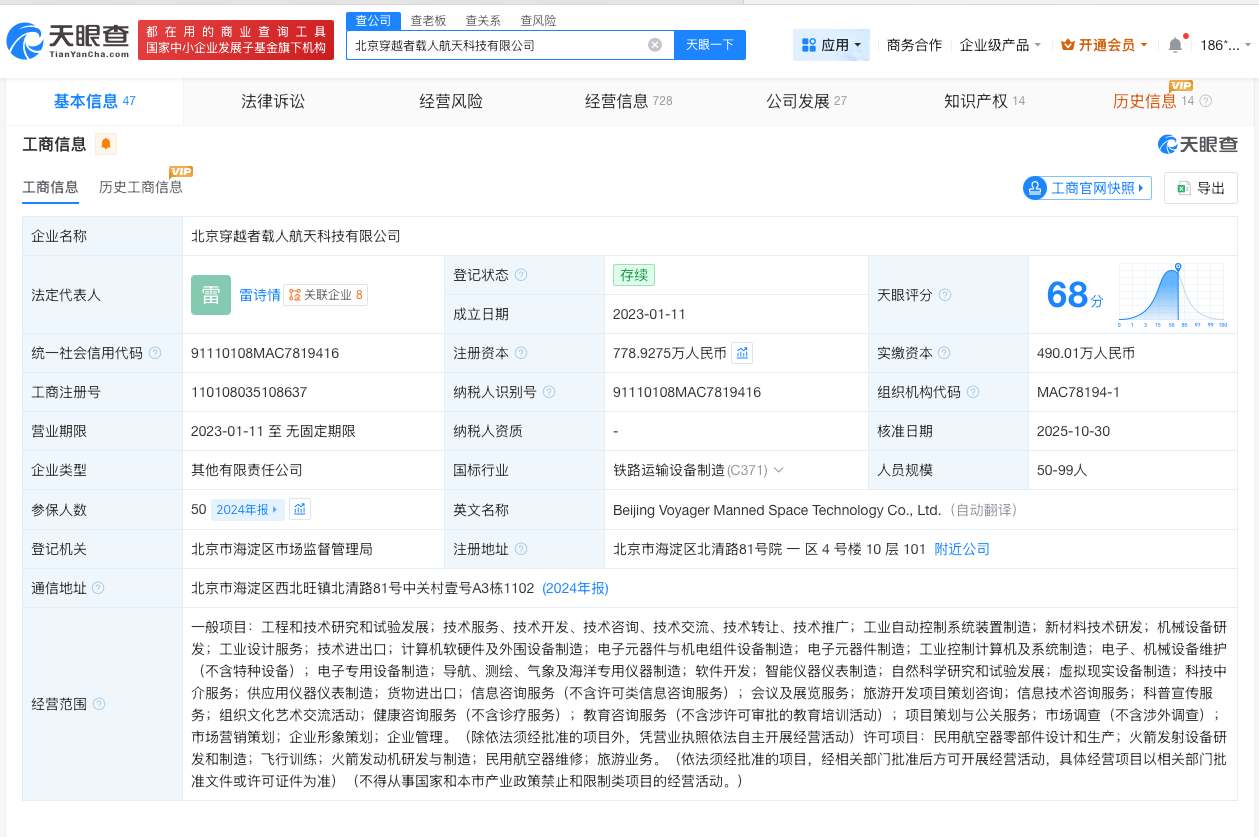Viewport: 1259px width, 837px height.
Task: Switch to the 法律诉讼 tab
Action: click(271, 101)
